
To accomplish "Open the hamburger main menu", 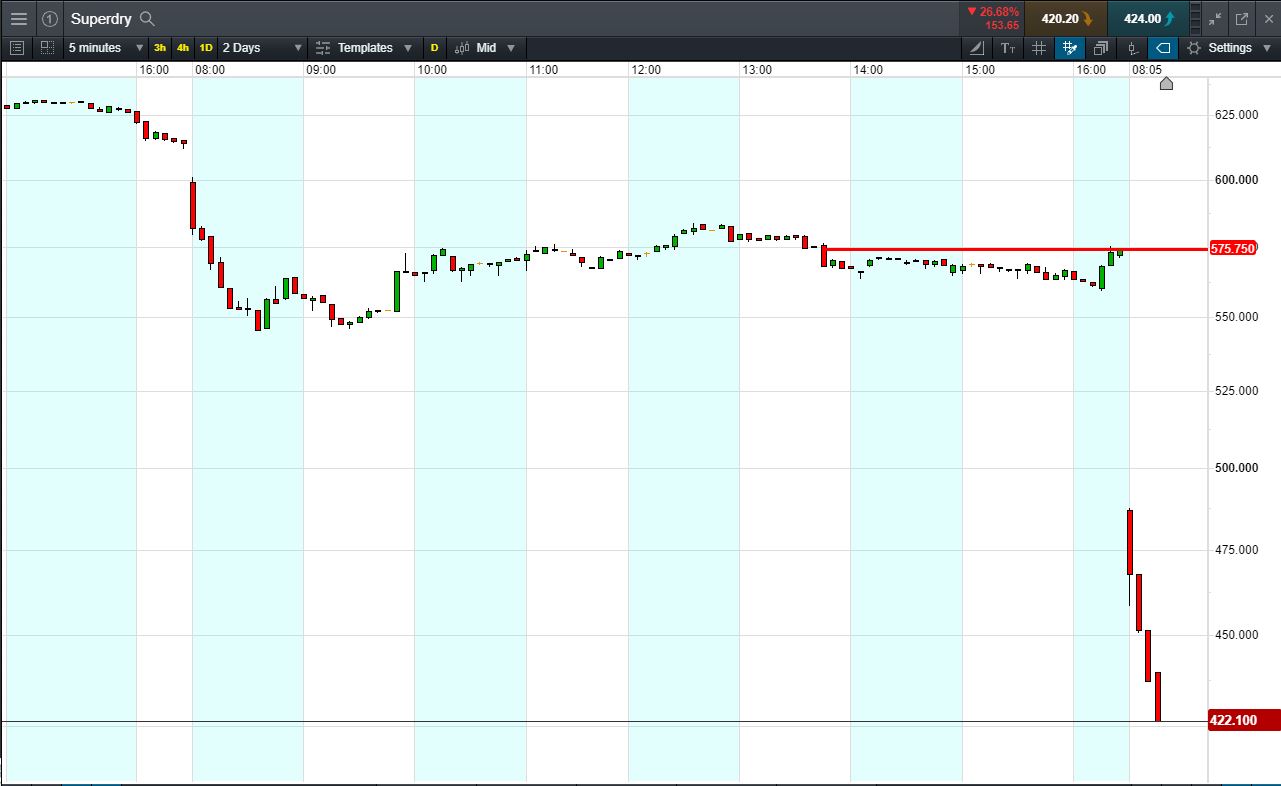I will pyautogui.click(x=18, y=18).
